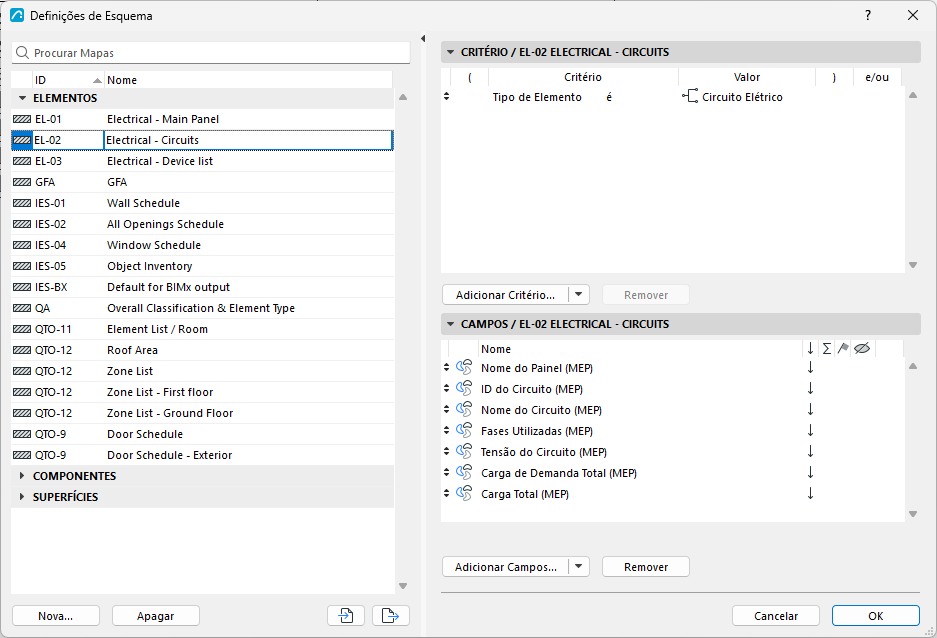The height and width of the screenshot is (638, 937).
Task: Click the help question mark icon
Action: pyautogui.click(x=868, y=16)
